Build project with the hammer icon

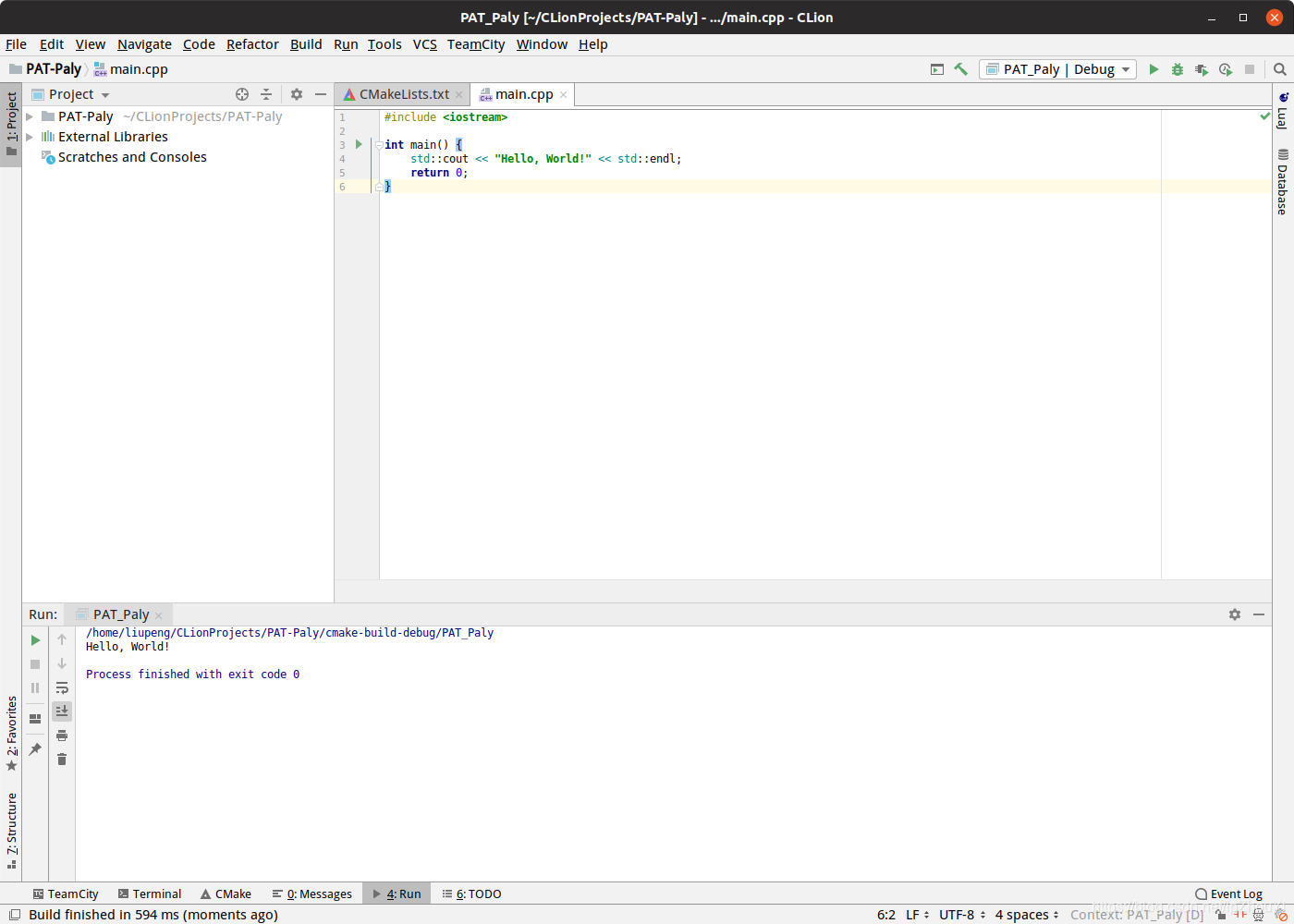pyautogui.click(x=961, y=69)
